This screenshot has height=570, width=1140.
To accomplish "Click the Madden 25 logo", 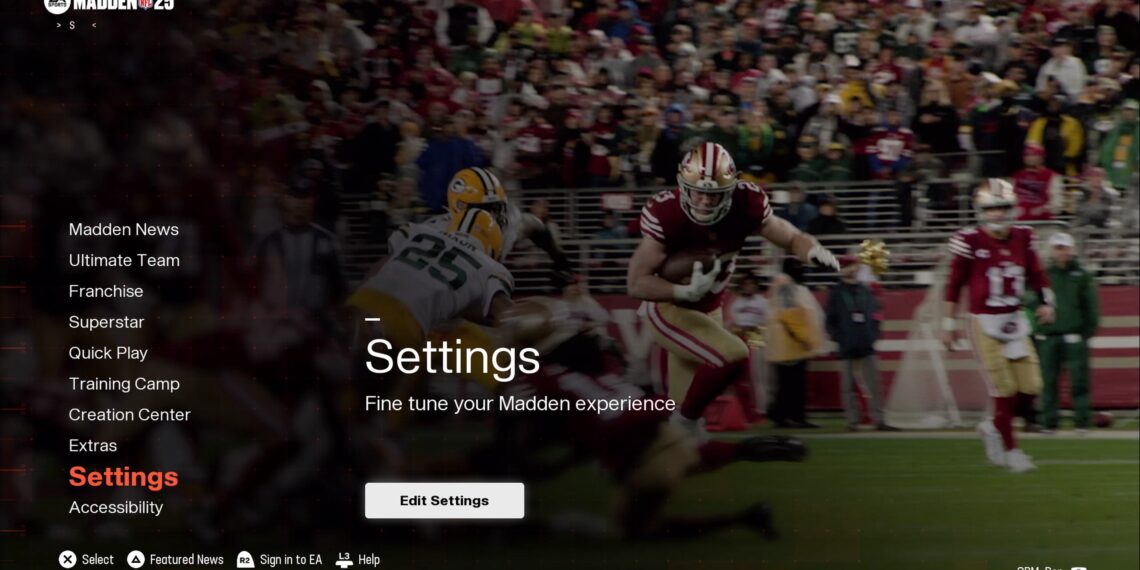I will click(109, 6).
